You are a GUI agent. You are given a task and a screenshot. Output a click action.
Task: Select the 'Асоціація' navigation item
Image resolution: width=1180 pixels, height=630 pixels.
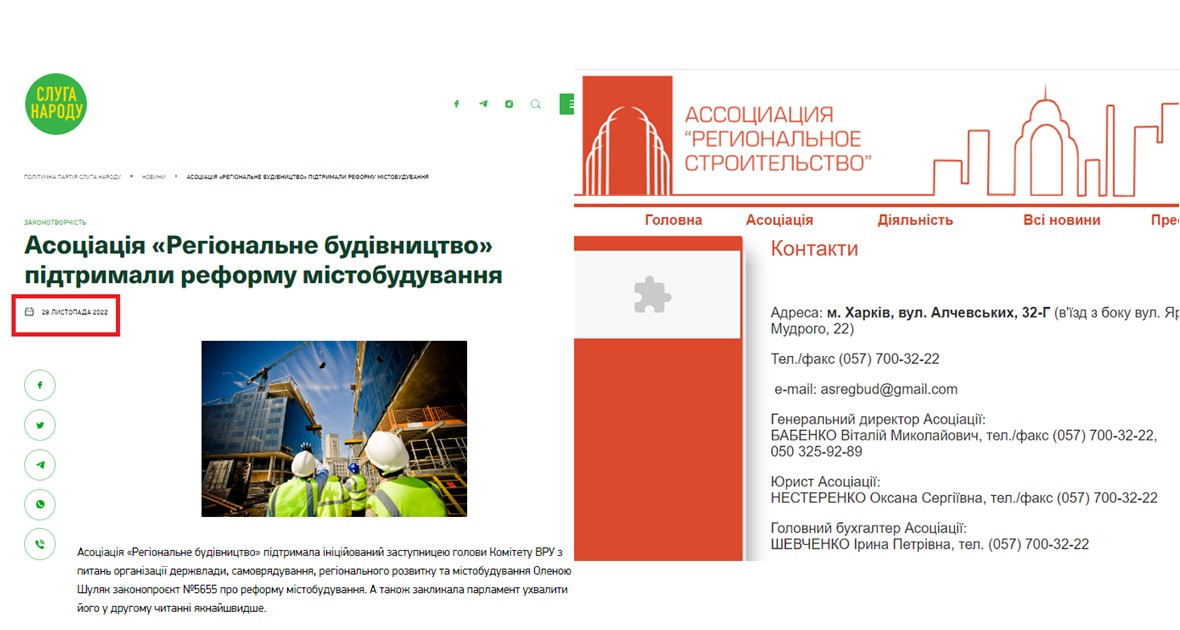click(x=779, y=220)
